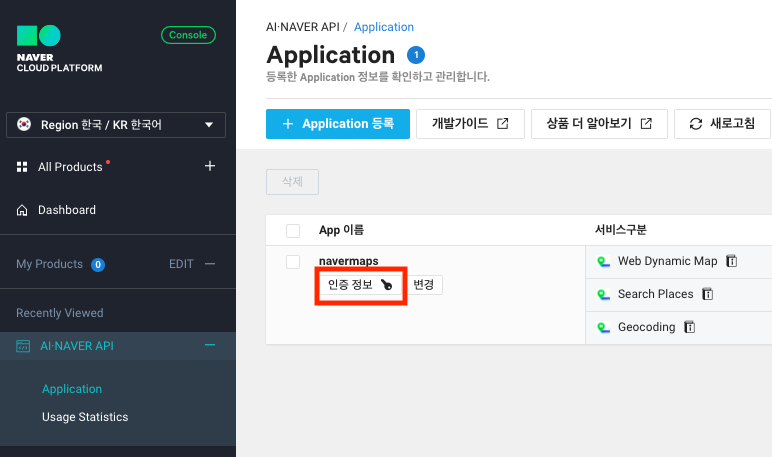Click the Application 등록 button
Viewport: 772px width, 457px height.
pos(338,124)
